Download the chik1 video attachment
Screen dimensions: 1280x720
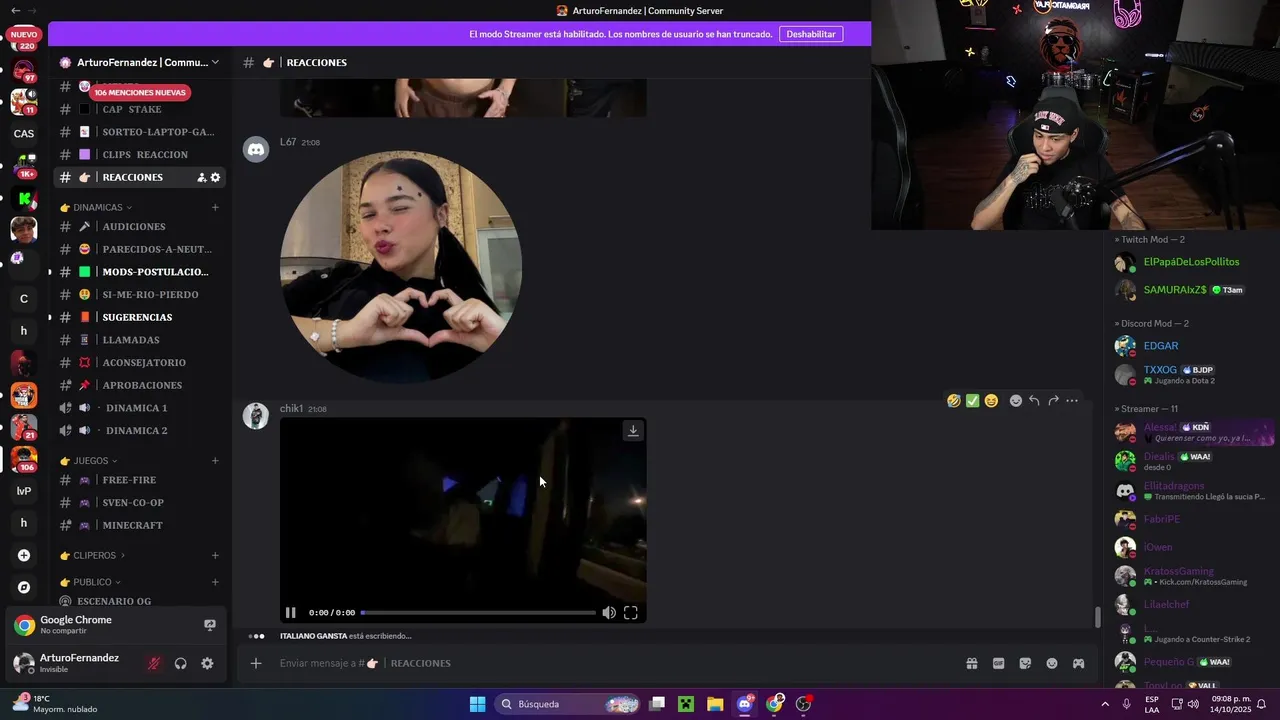633,431
